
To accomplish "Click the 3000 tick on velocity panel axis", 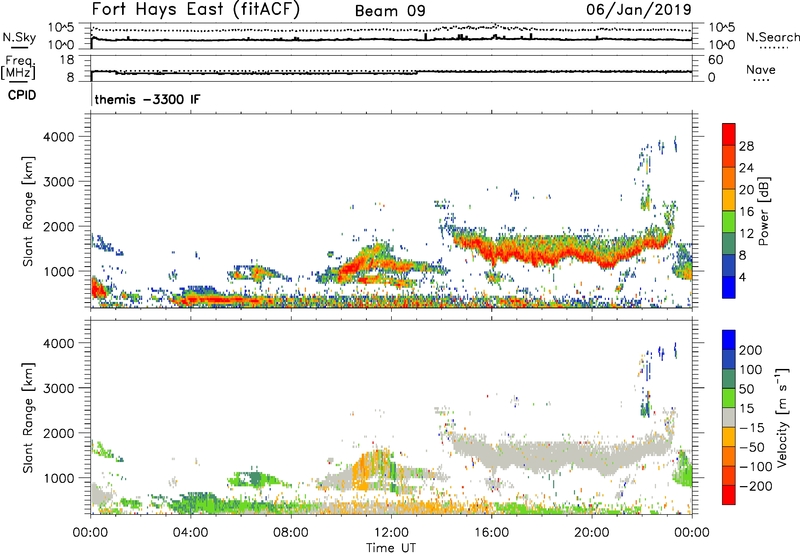I will pos(59,388).
